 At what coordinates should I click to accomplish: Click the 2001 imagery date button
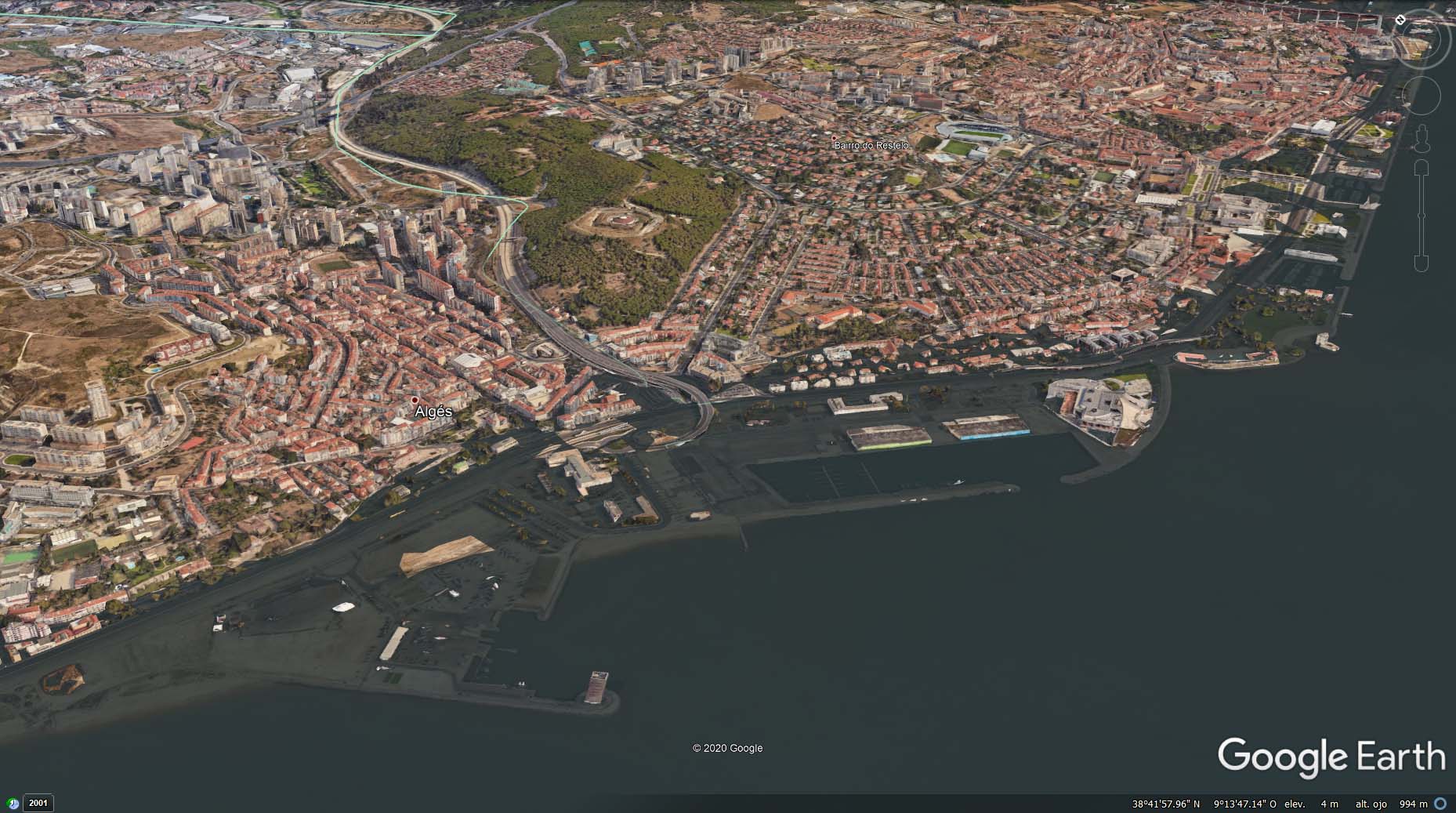pos(38,804)
